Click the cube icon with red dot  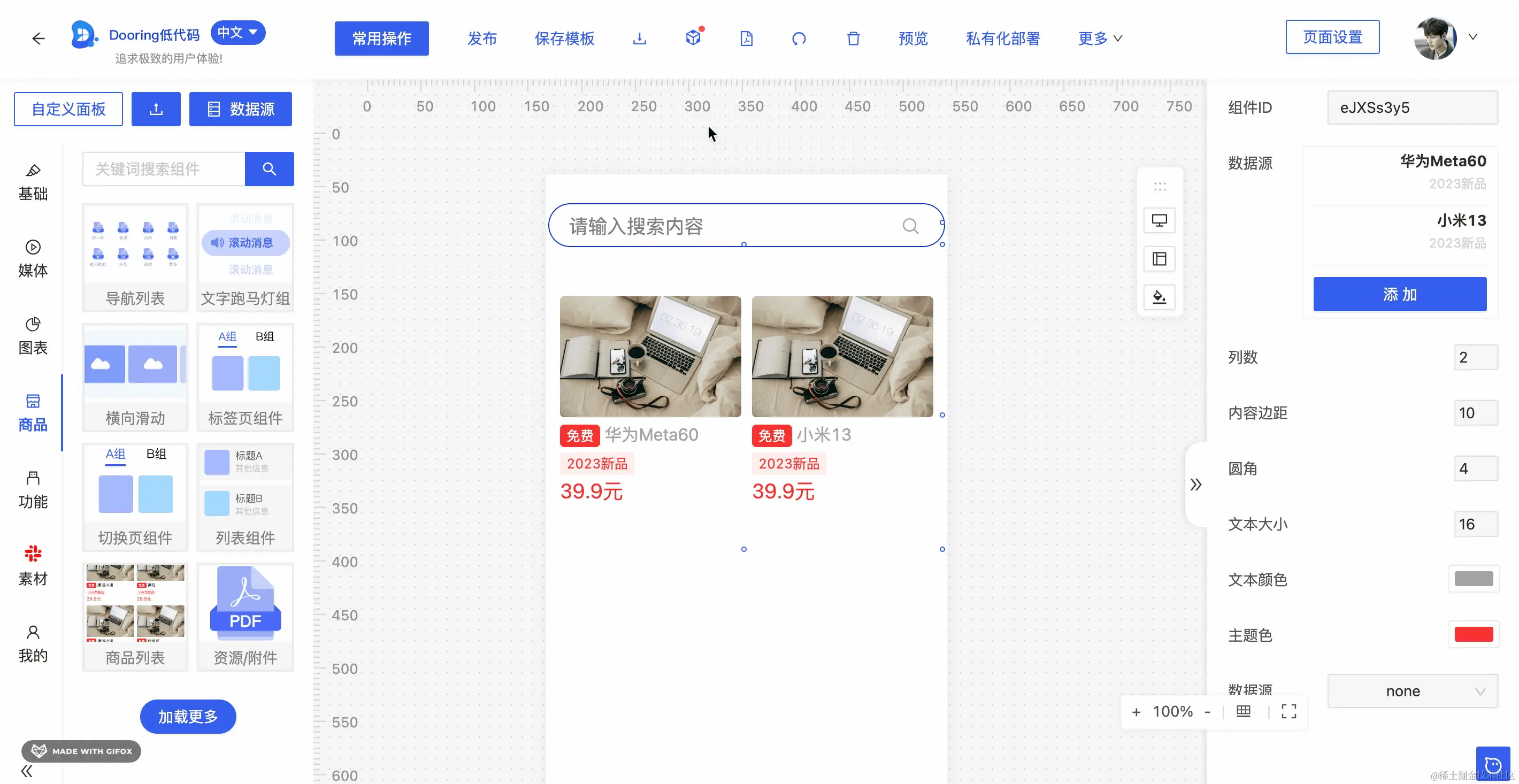point(694,38)
